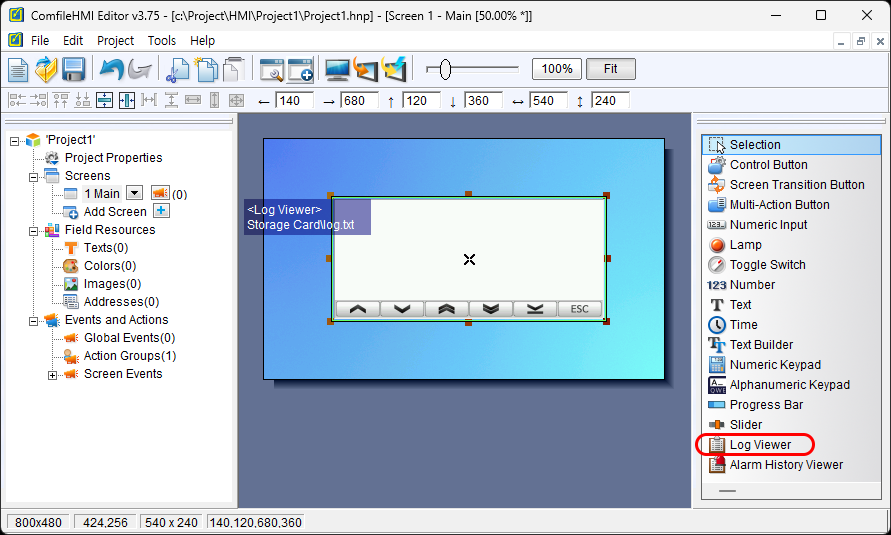Image resolution: width=891 pixels, height=535 pixels.
Task: Collapse the Screens tree node
Action: point(34,176)
